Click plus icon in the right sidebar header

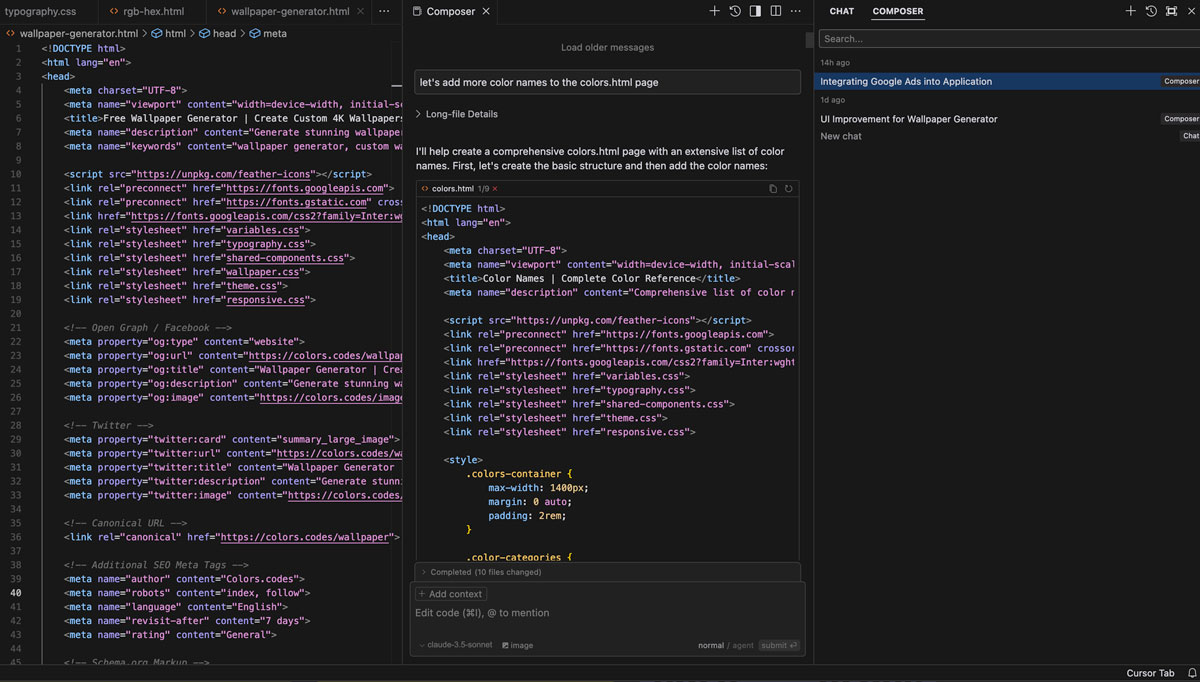pyautogui.click(x=1130, y=11)
